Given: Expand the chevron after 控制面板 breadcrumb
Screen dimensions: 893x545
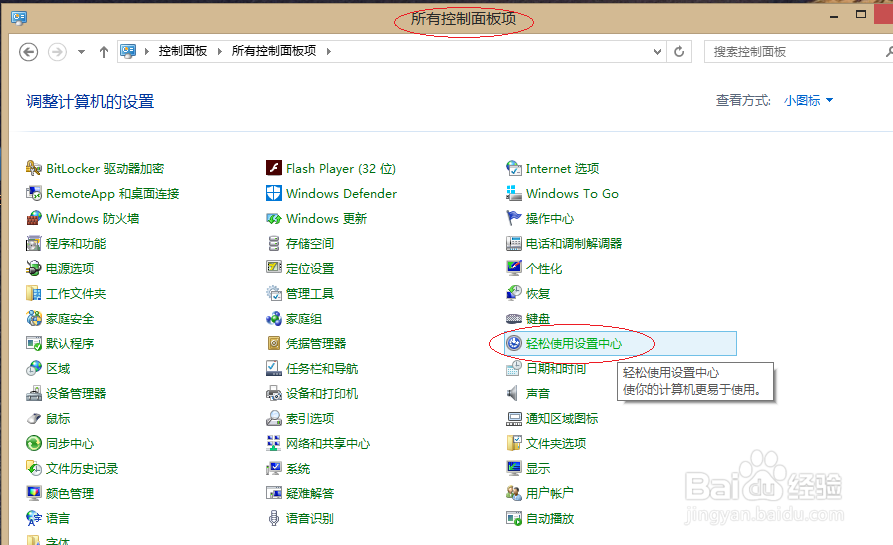Looking at the screenshot, I should click(220, 51).
